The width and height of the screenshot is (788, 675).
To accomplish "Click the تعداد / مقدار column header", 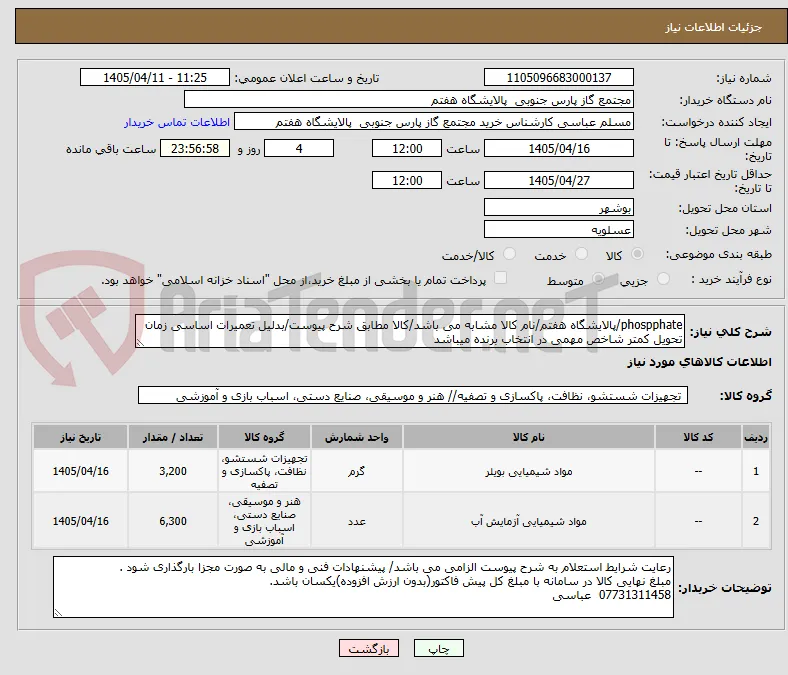I will pos(173,437).
